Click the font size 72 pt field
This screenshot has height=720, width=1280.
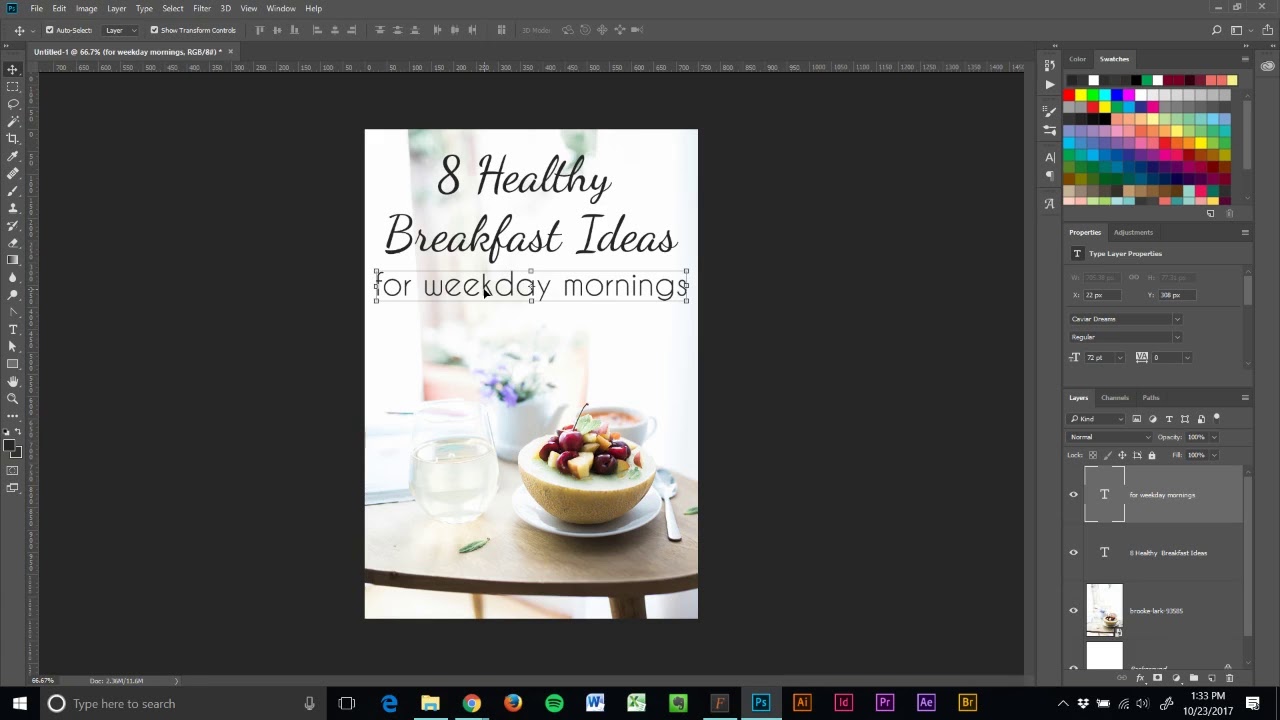coord(1098,358)
